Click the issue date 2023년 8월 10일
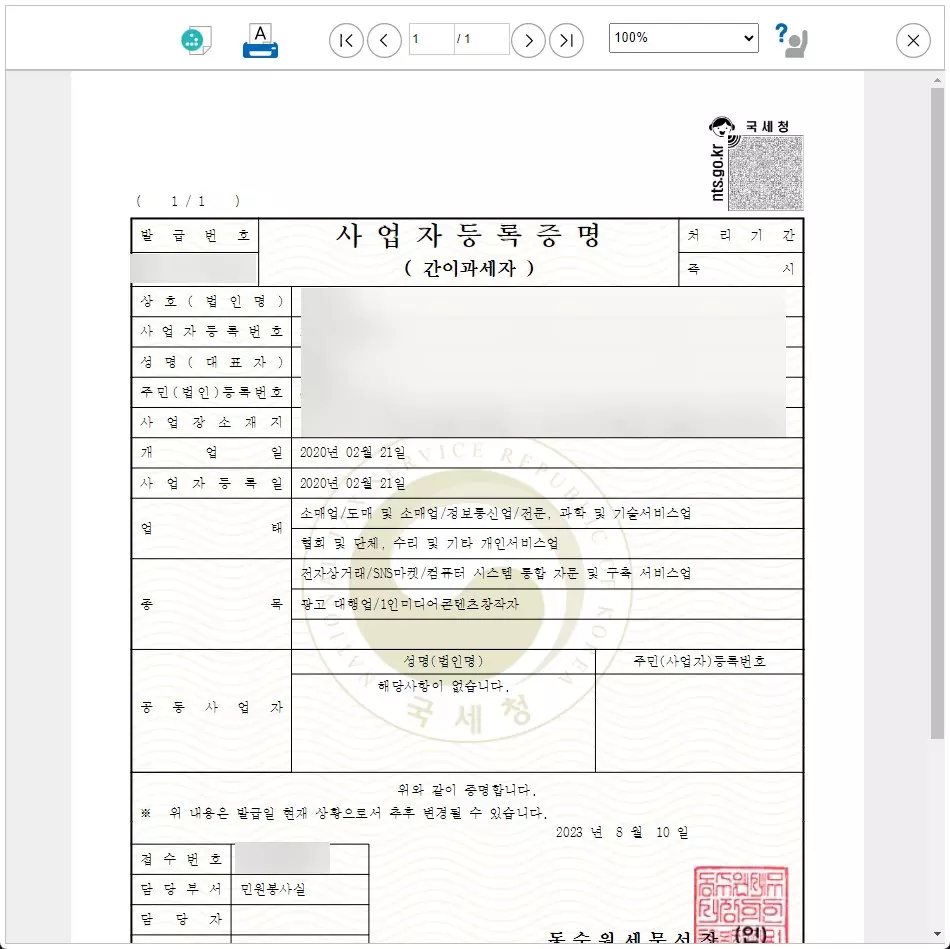 click(622, 833)
